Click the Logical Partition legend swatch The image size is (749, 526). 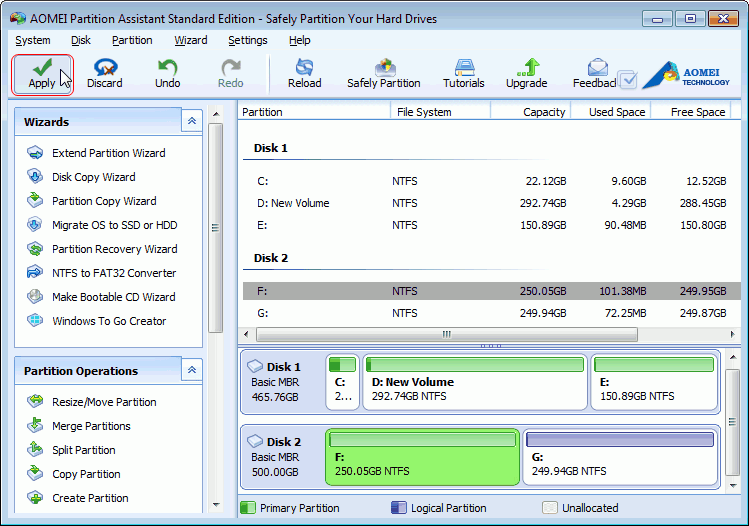point(398,507)
